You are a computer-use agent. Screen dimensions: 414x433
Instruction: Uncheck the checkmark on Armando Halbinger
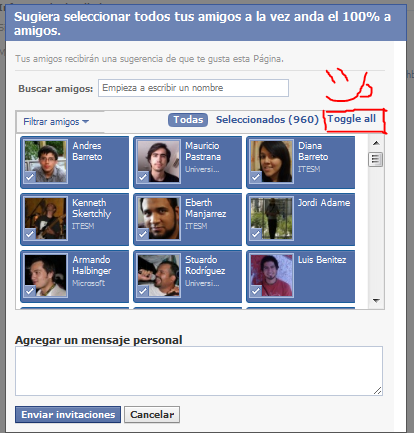tap(30, 291)
